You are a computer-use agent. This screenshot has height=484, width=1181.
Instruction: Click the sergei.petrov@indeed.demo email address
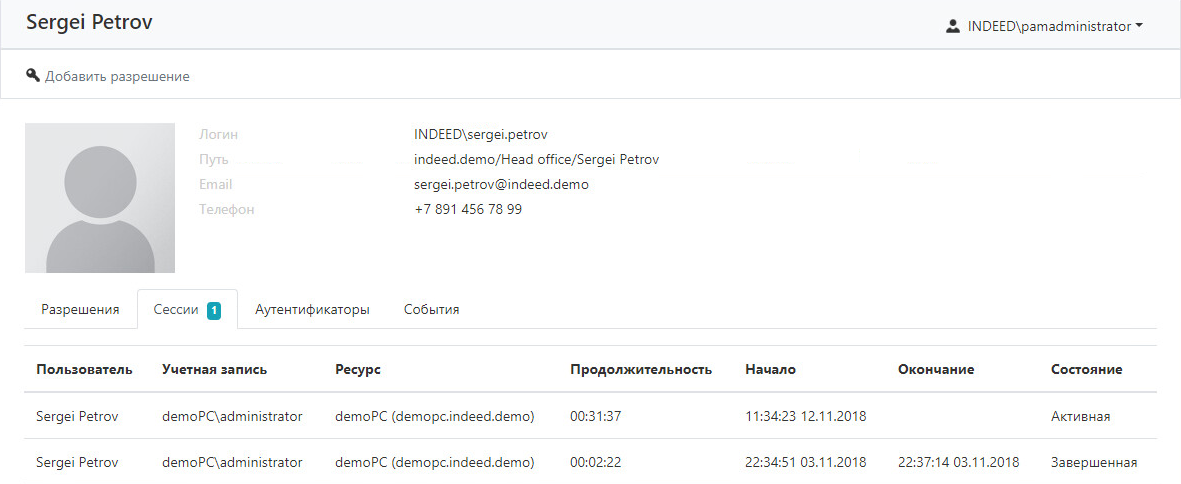(501, 185)
